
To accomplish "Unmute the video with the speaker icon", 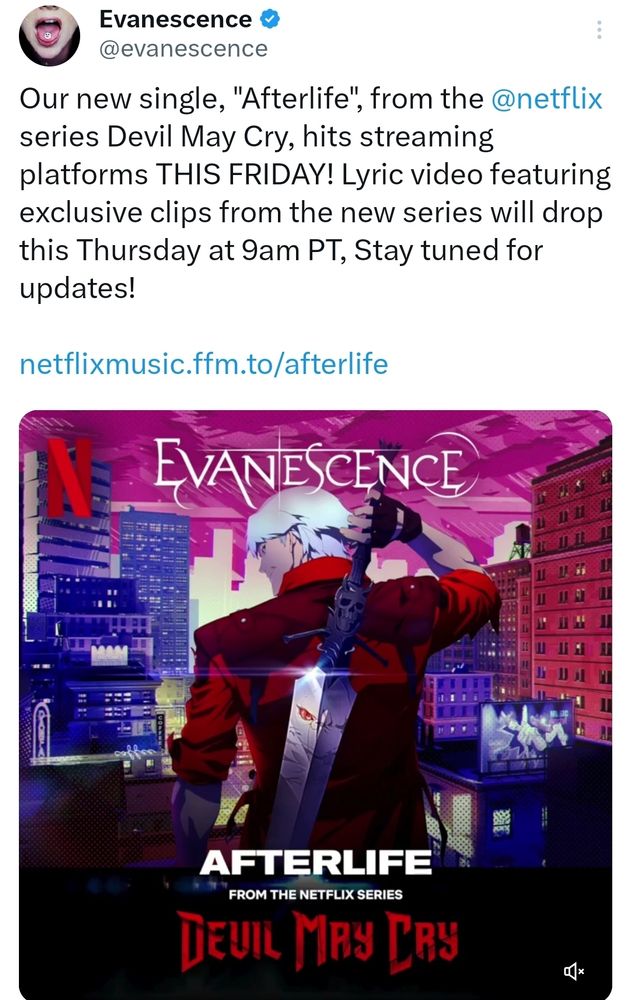I will click(573, 971).
